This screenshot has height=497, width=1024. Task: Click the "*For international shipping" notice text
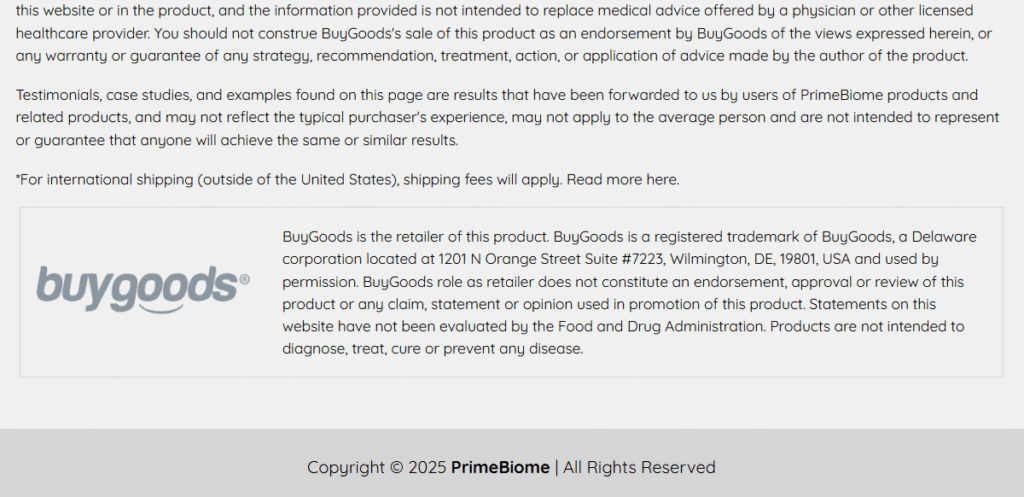(x=105, y=180)
